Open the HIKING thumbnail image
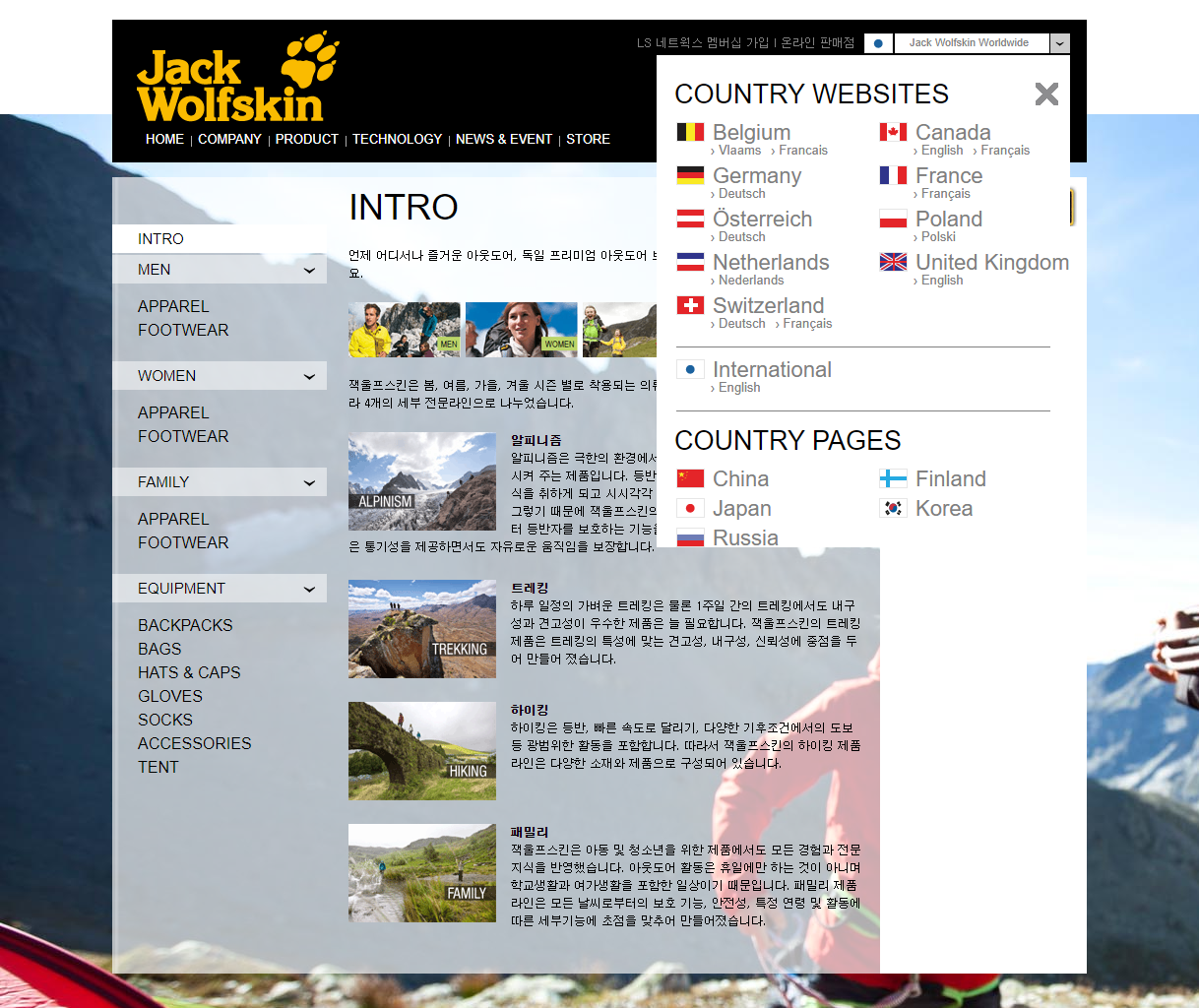This screenshot has height=1008, width=1199. tap(422, 751)
